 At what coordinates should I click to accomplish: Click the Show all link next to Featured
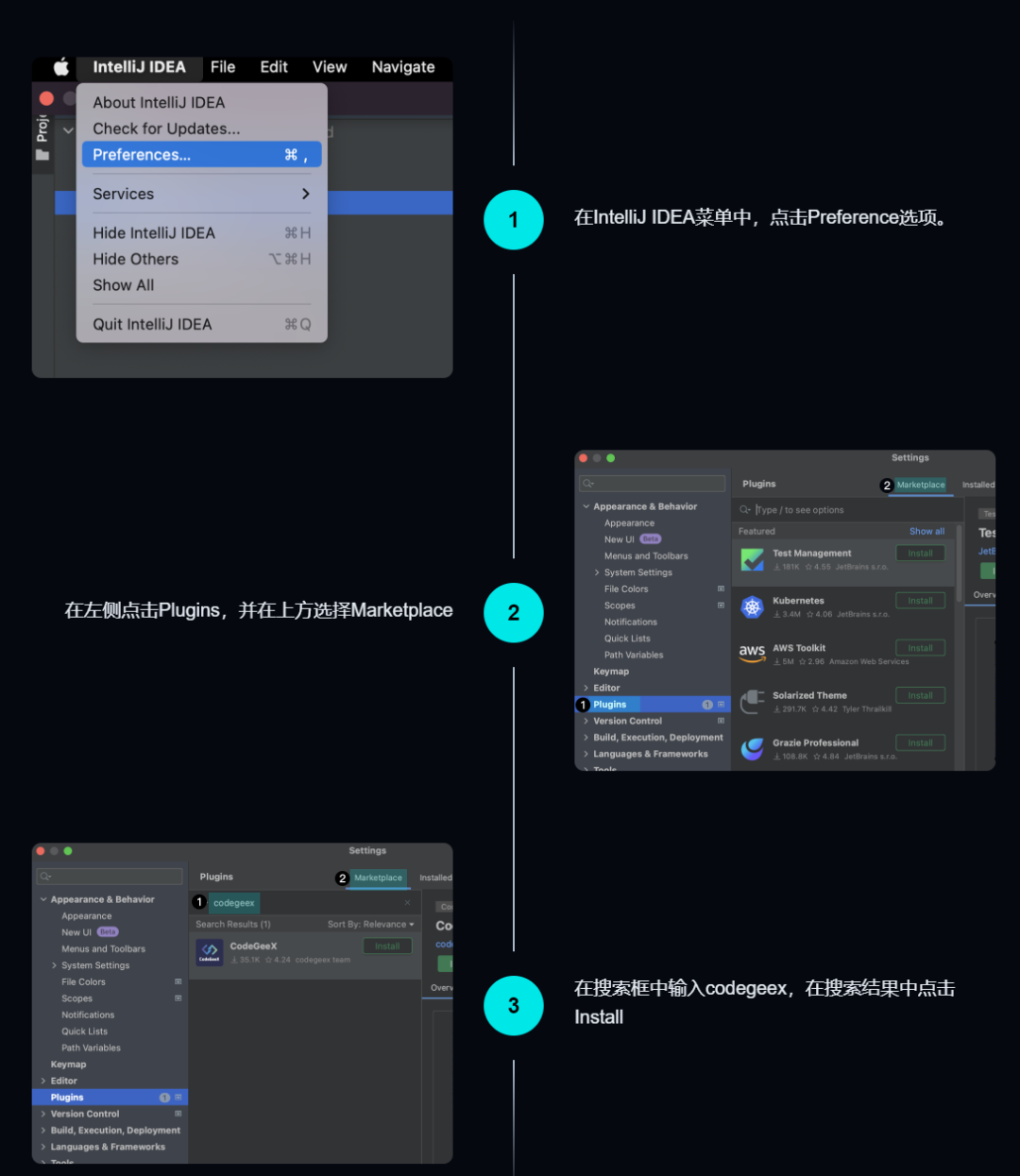pyautogui.click(x=926, y=531)
